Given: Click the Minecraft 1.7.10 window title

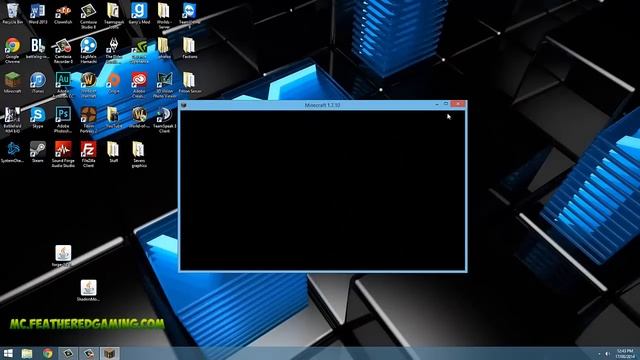Looking at the screenshot, I should pos(322,105).
